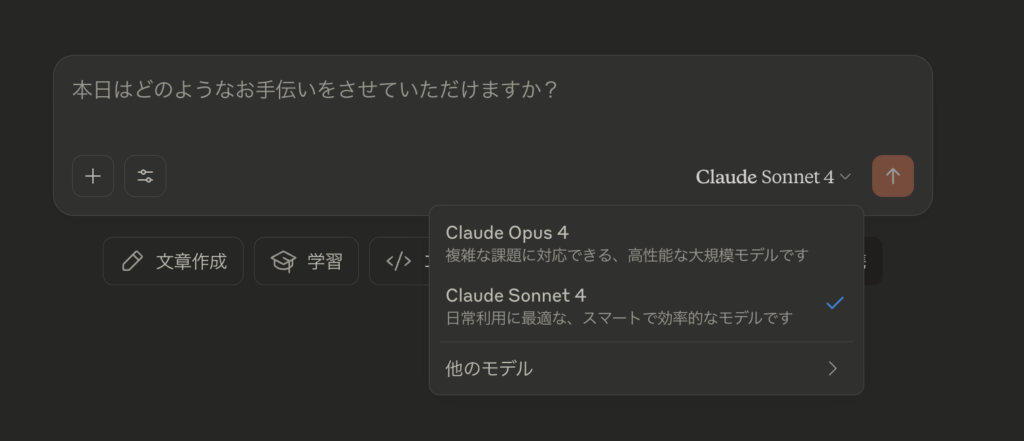This screenshot has height=441, width=1024.
Task: Send message with orange arrow button
Action: tap(893, 176)
